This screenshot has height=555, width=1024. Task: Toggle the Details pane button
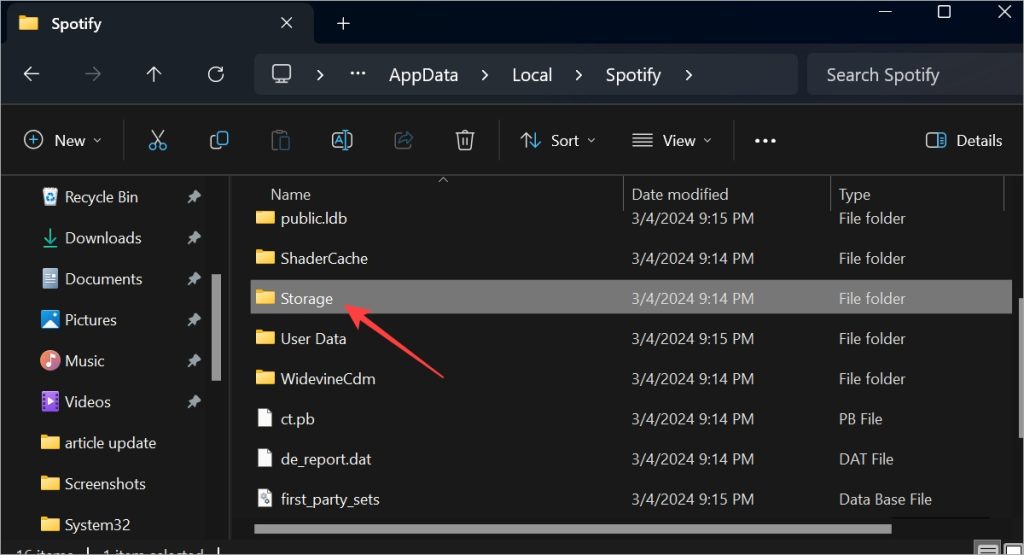pos(964,140)
